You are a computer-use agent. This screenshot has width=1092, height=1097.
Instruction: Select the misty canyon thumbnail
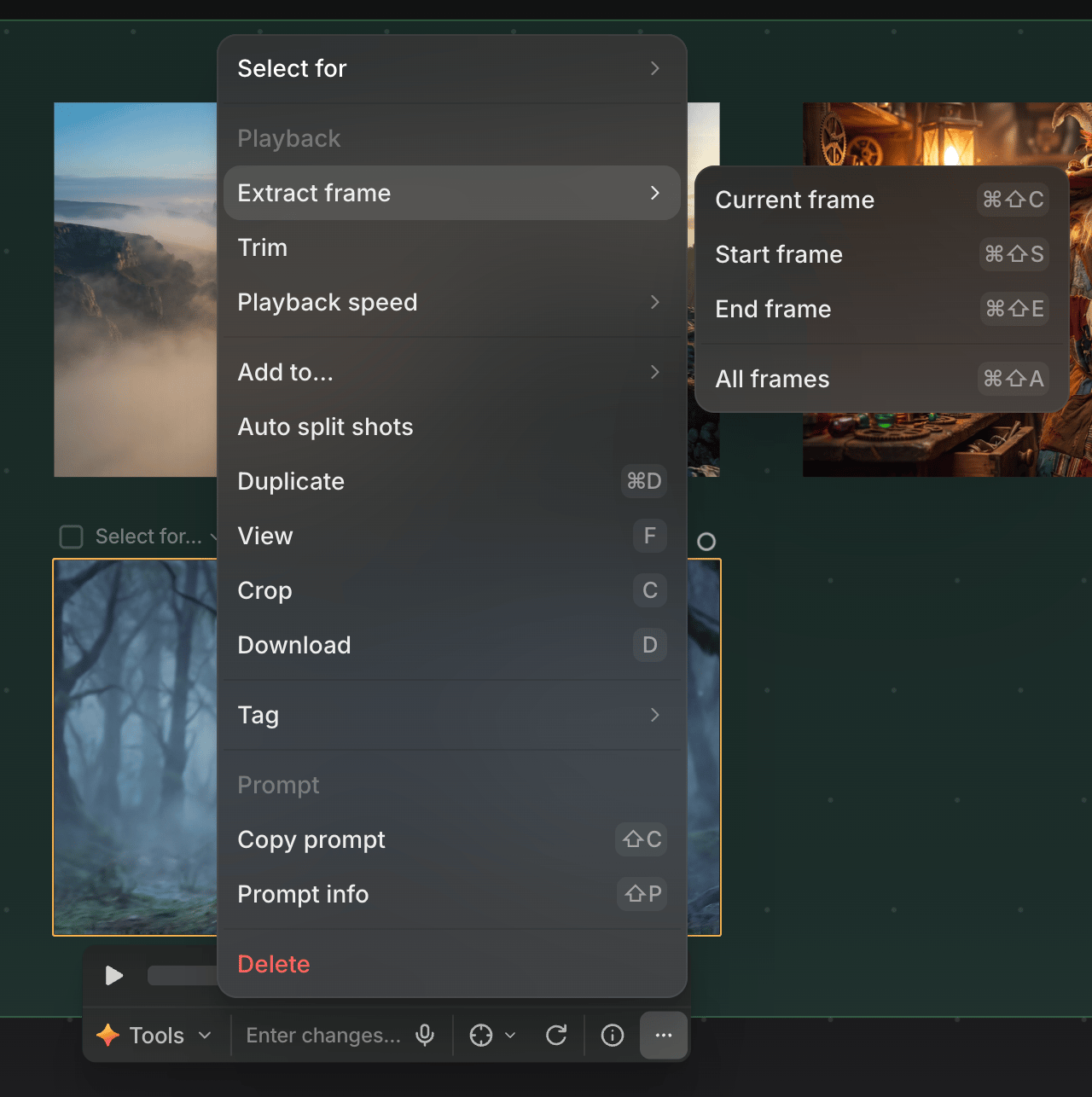136,289
